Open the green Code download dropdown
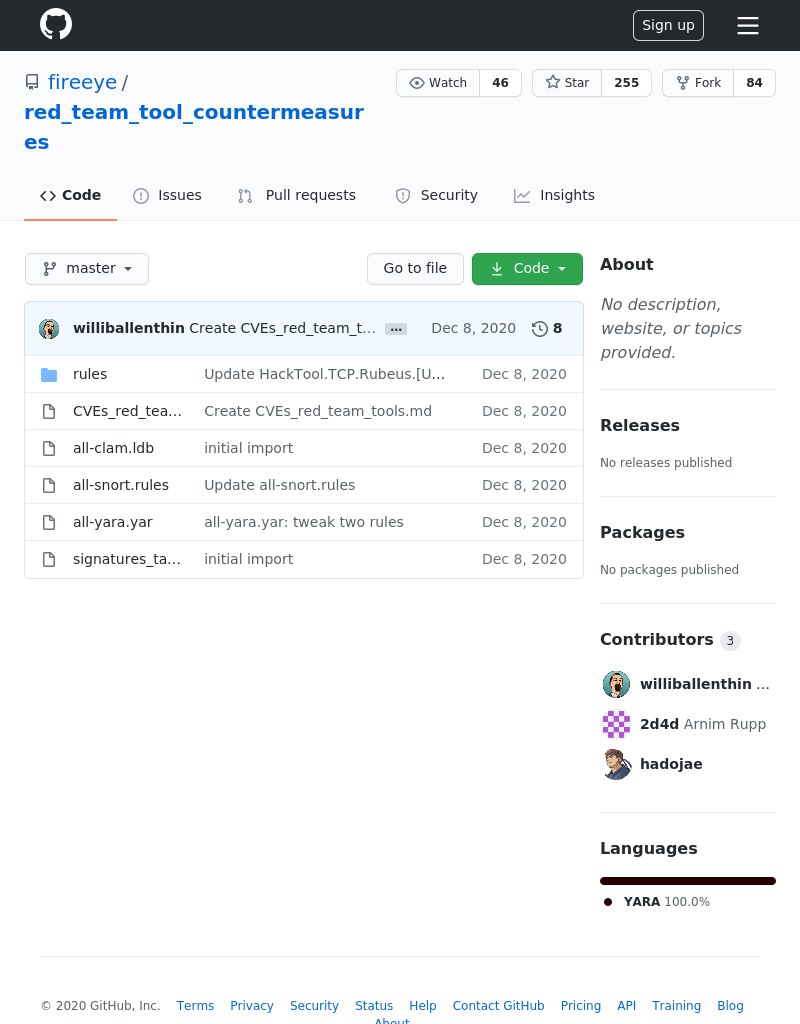Image resolution: width=800 pixels, height=1024 pixels. (x=527, y=268)
